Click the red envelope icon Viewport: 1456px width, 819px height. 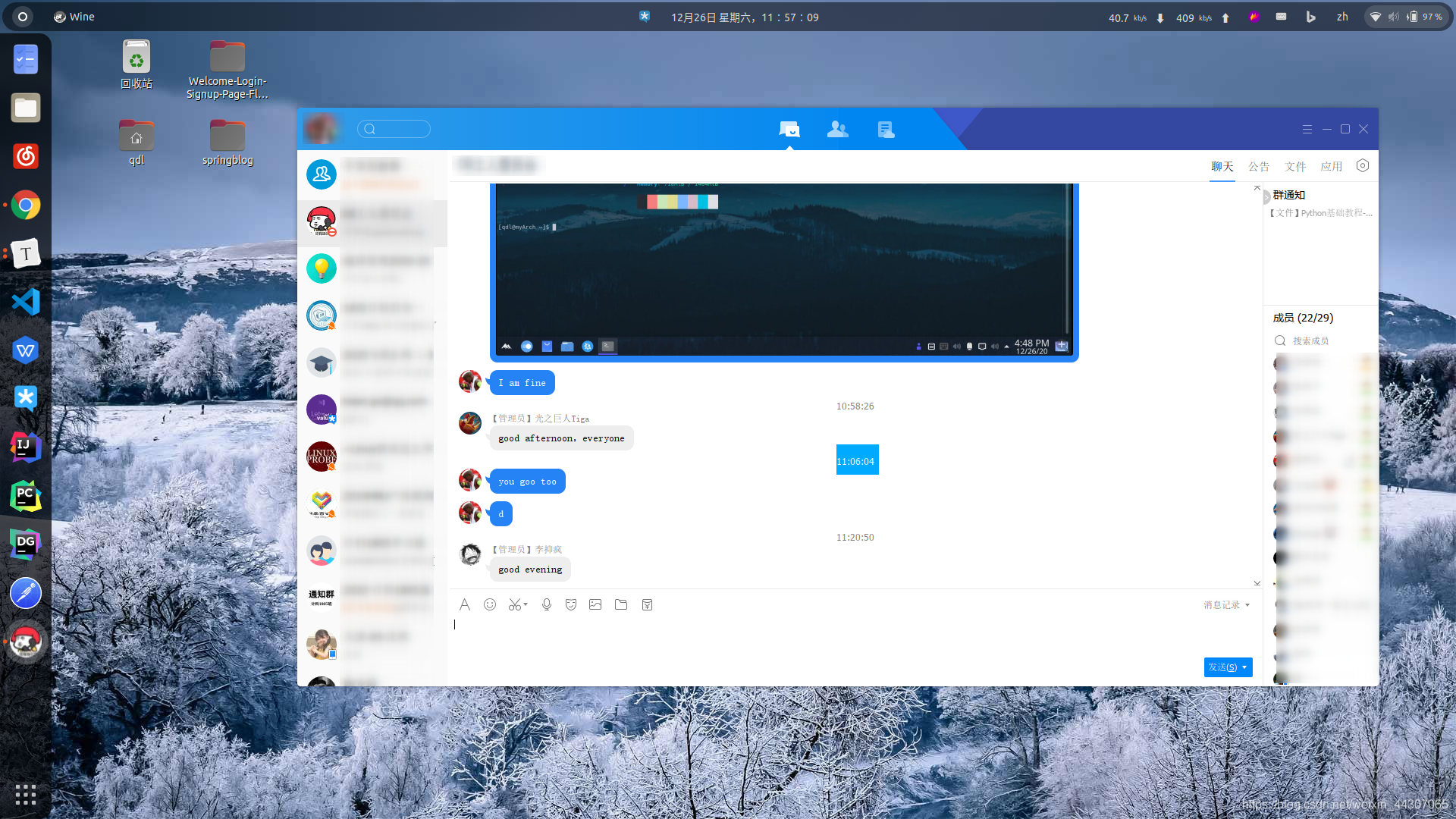(647, 604)
